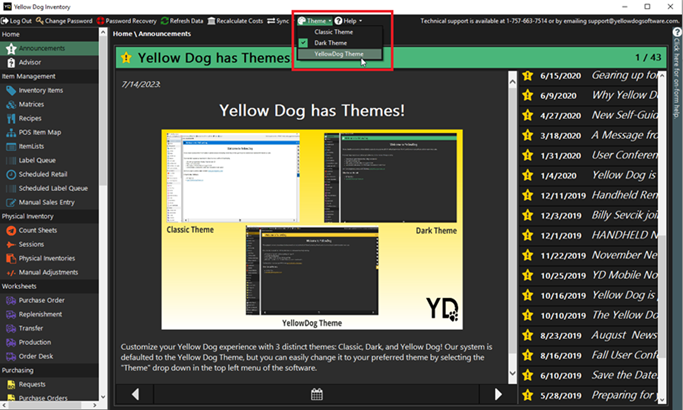The width and height of the screenshot is (683, 410).
Task: Click the Manual Adjustments plus-minus icon
Action: point(11,272)
